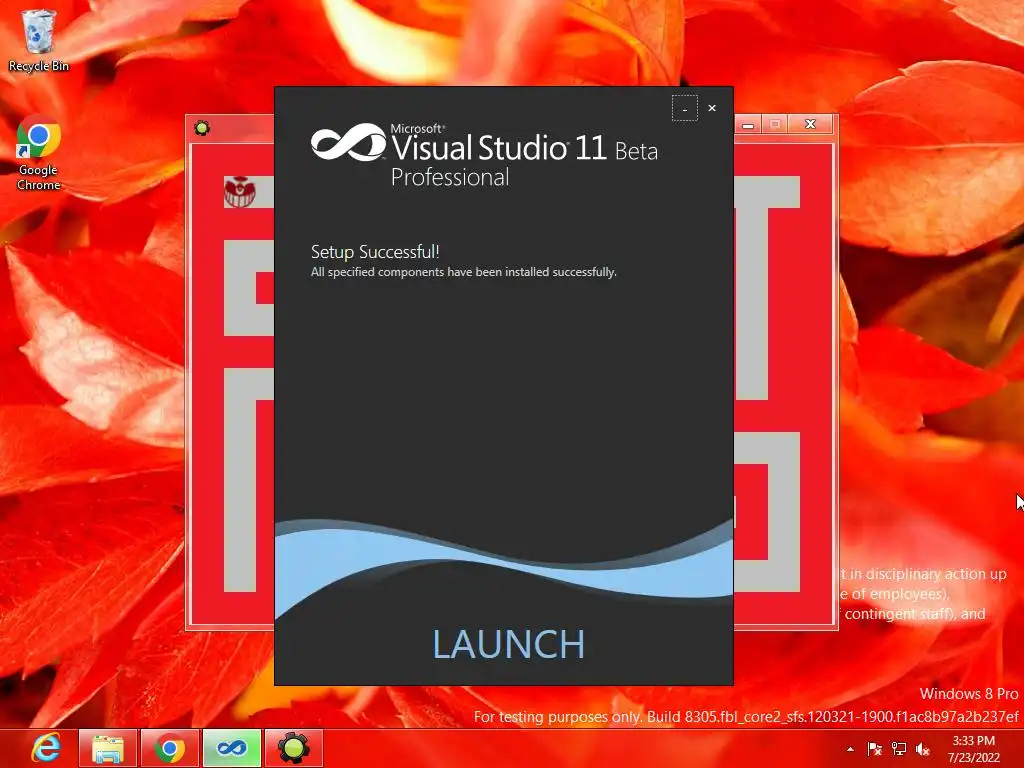
Task: Select the Visual Studio setup taskbar button
Action: [232, 748]
